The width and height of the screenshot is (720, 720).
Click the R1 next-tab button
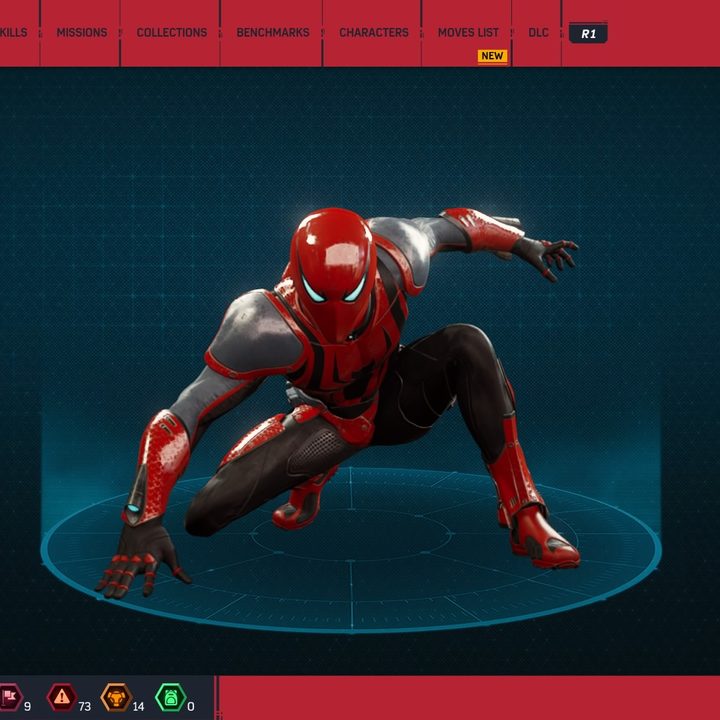point(588,34)
